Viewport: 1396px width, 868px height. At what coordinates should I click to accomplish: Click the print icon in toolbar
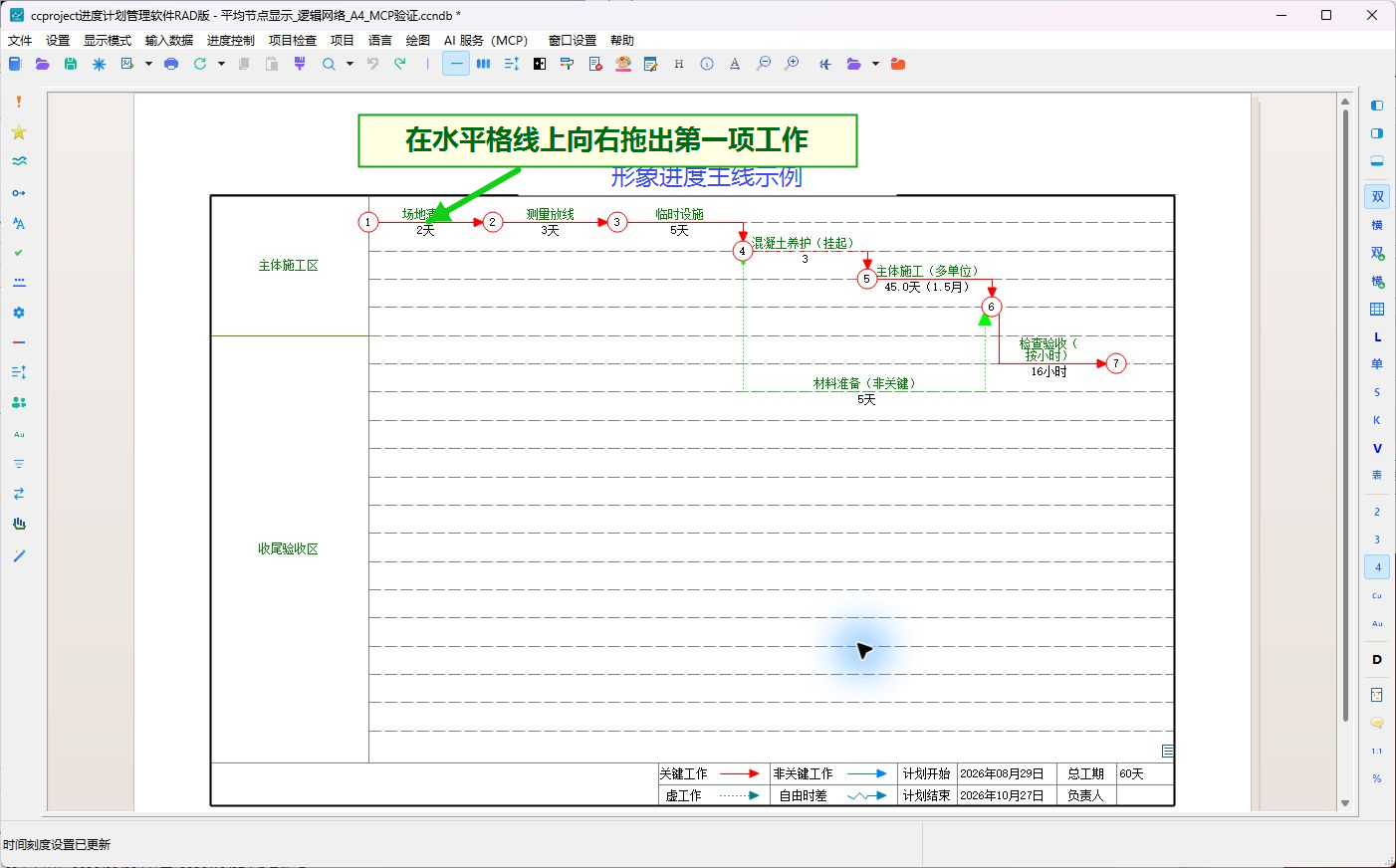(171, 64)
